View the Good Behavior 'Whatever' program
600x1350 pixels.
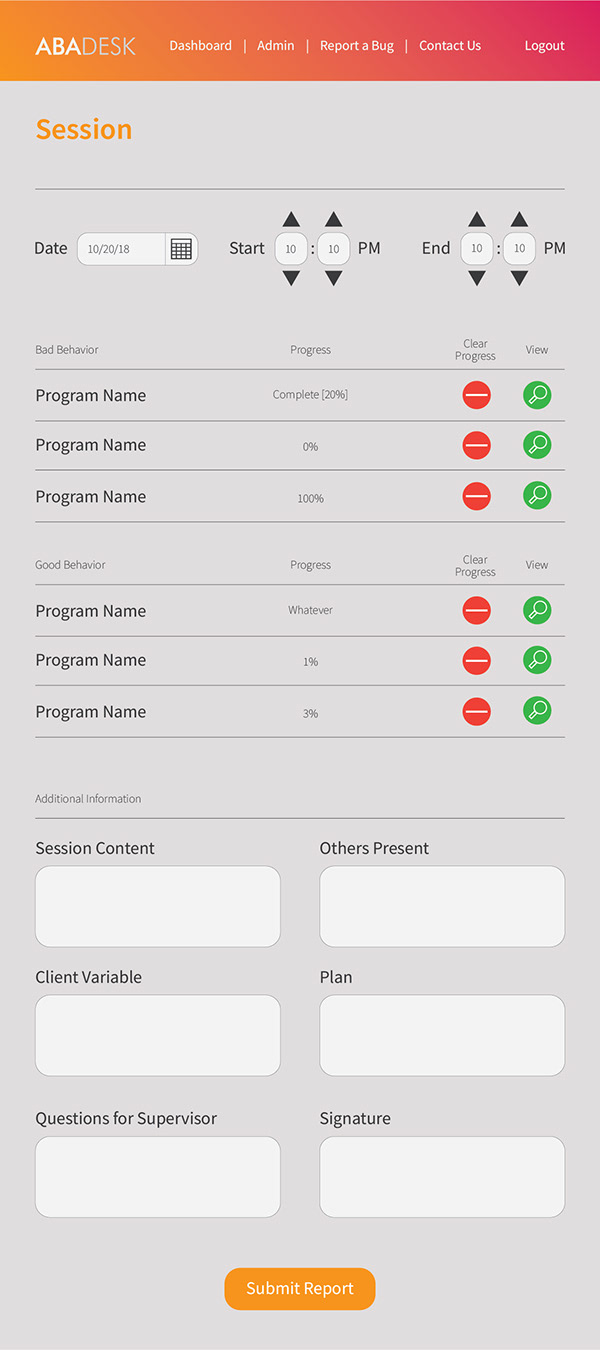pyautogui.click(x=537, y=610)
